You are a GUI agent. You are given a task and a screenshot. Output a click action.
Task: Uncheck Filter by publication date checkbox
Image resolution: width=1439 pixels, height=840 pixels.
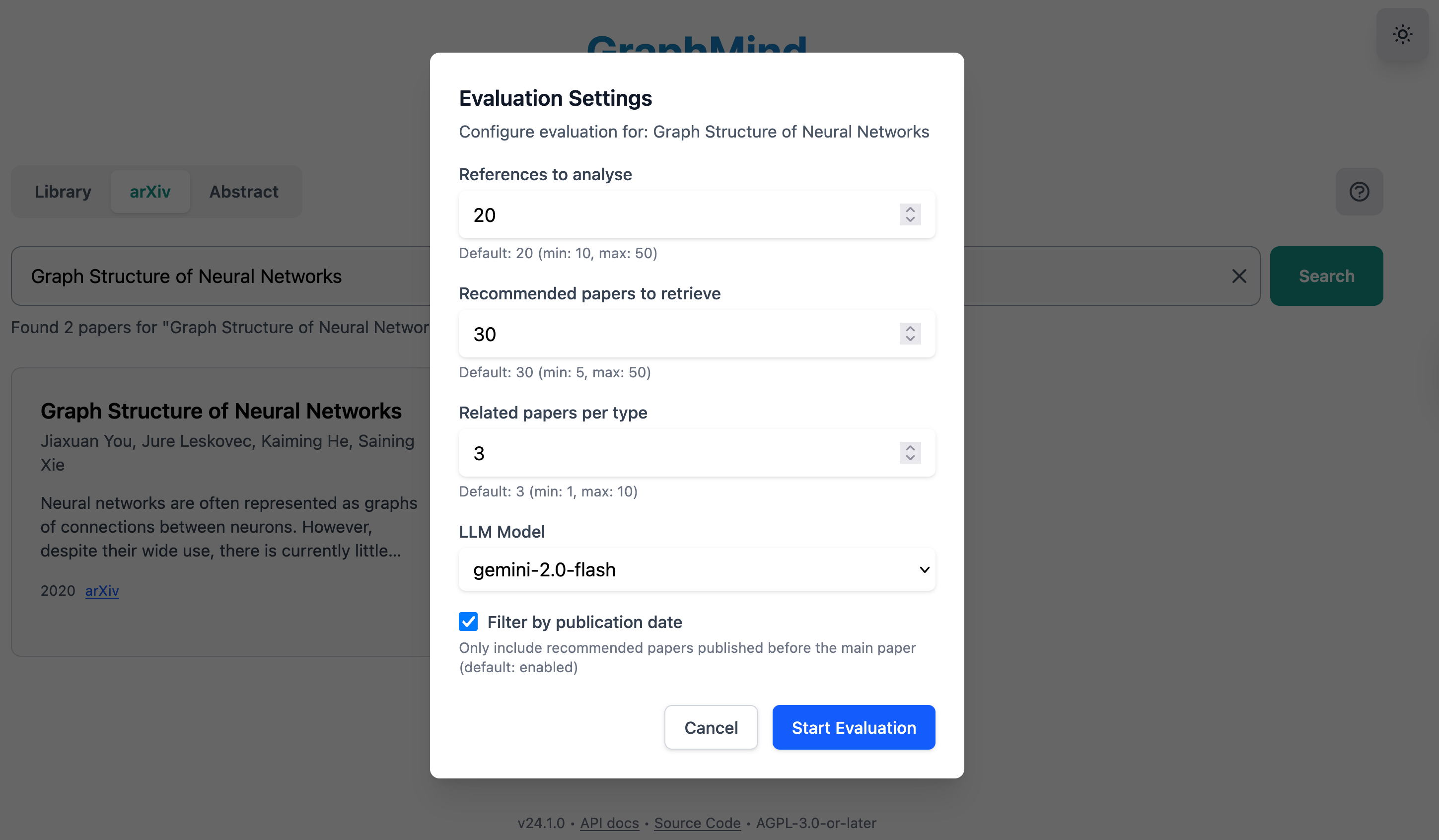(468, 621)
